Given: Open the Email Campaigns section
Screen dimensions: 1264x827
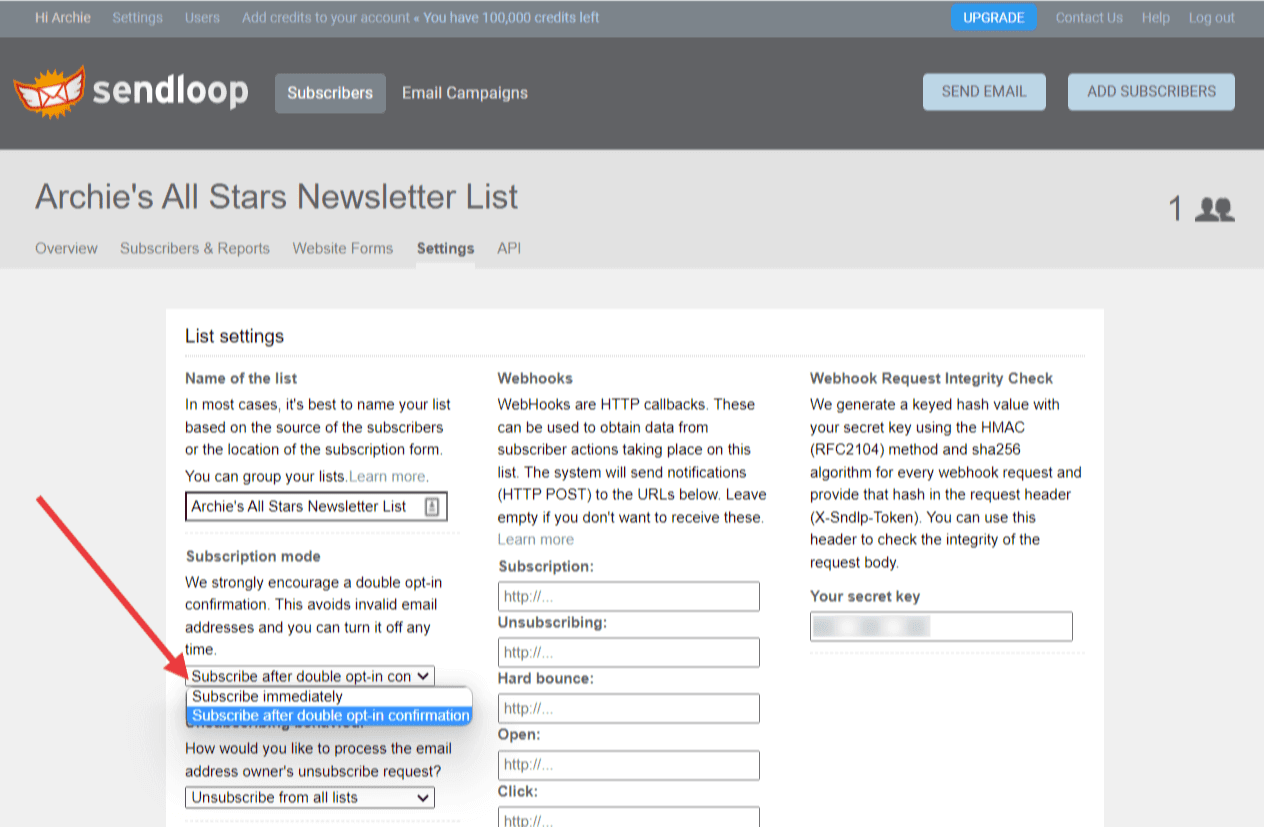Looking at the screenshot, I should coord(464,92).
